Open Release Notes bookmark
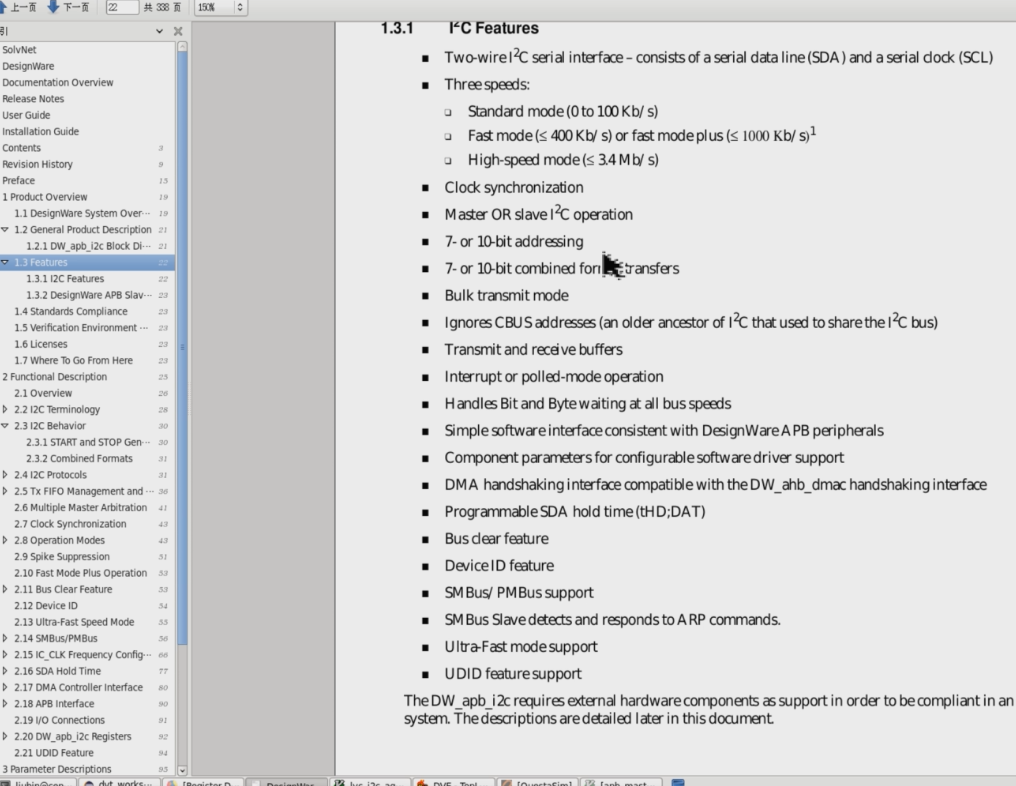Image resolution: width=1016 pixels, height=786 pixels. pyautogui.click(x=33, y=98)
